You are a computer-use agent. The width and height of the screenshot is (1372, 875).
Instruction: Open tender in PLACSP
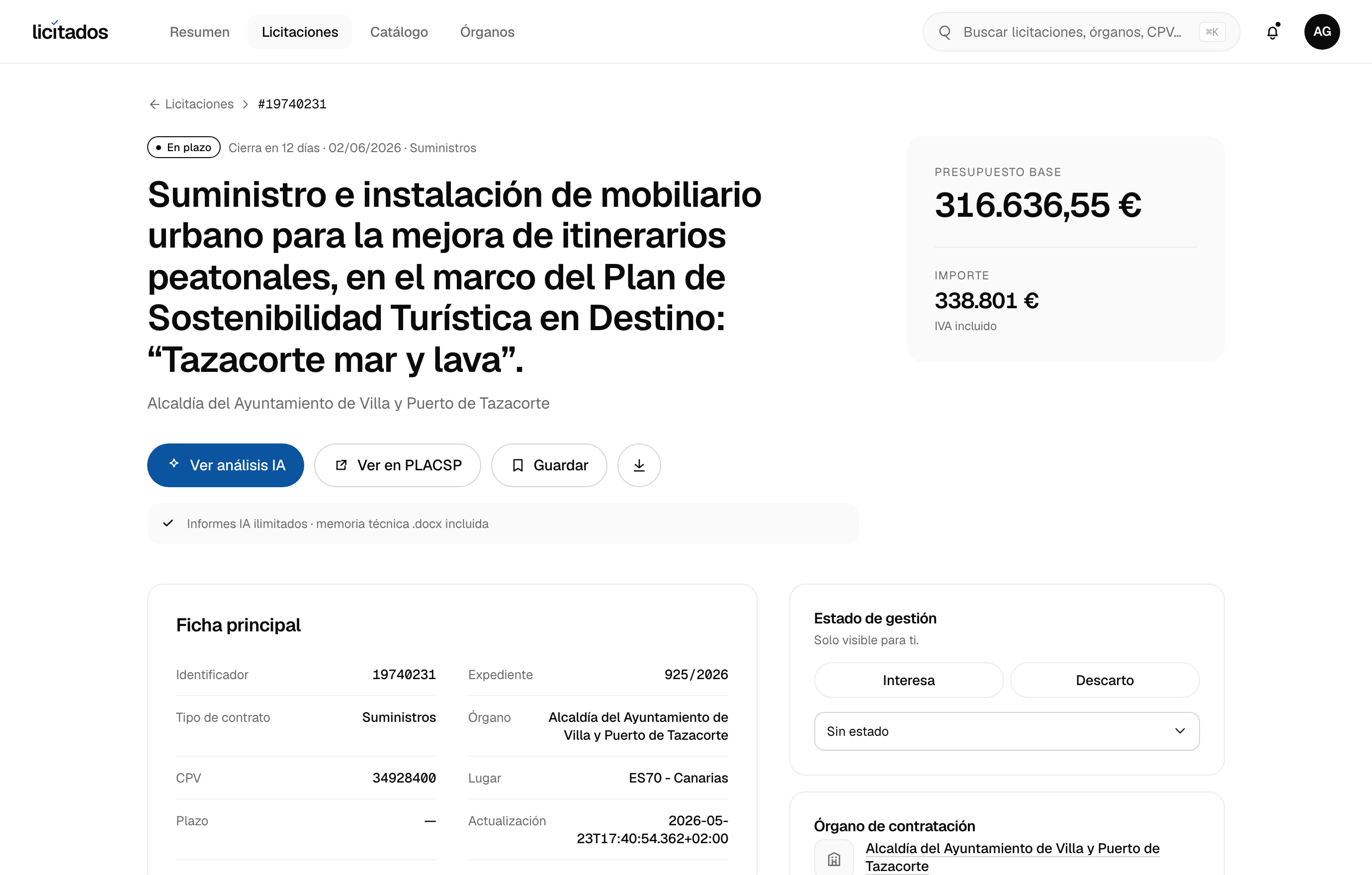pyautogui.click(x=398, y=465)
